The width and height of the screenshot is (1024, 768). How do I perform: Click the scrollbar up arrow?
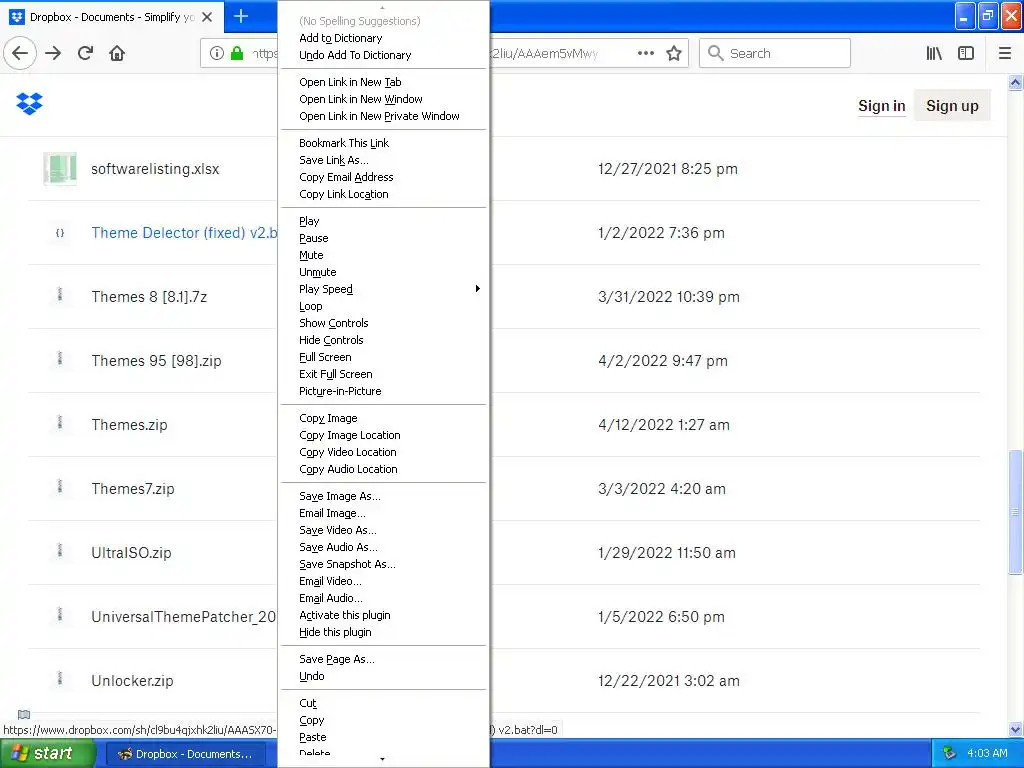1015,83
